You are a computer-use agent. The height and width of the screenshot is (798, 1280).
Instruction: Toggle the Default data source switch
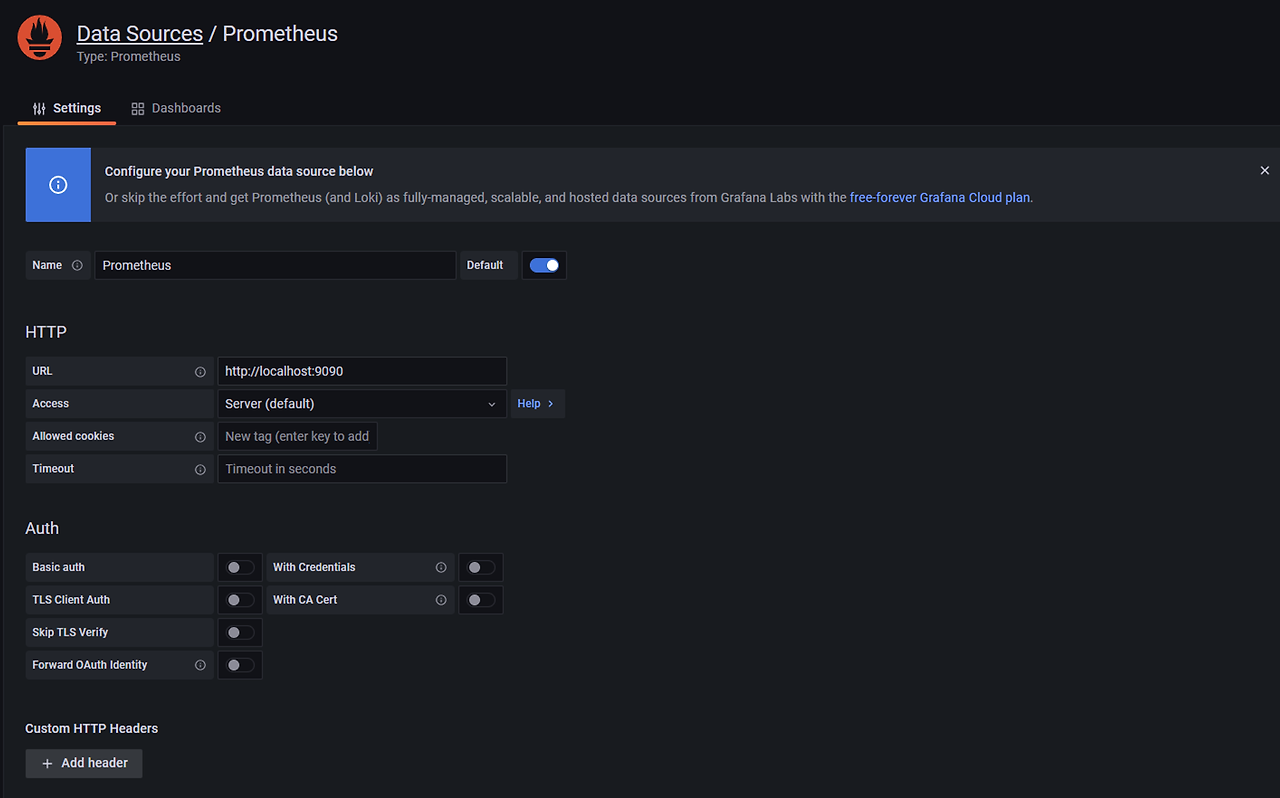[x=544, y=265]
